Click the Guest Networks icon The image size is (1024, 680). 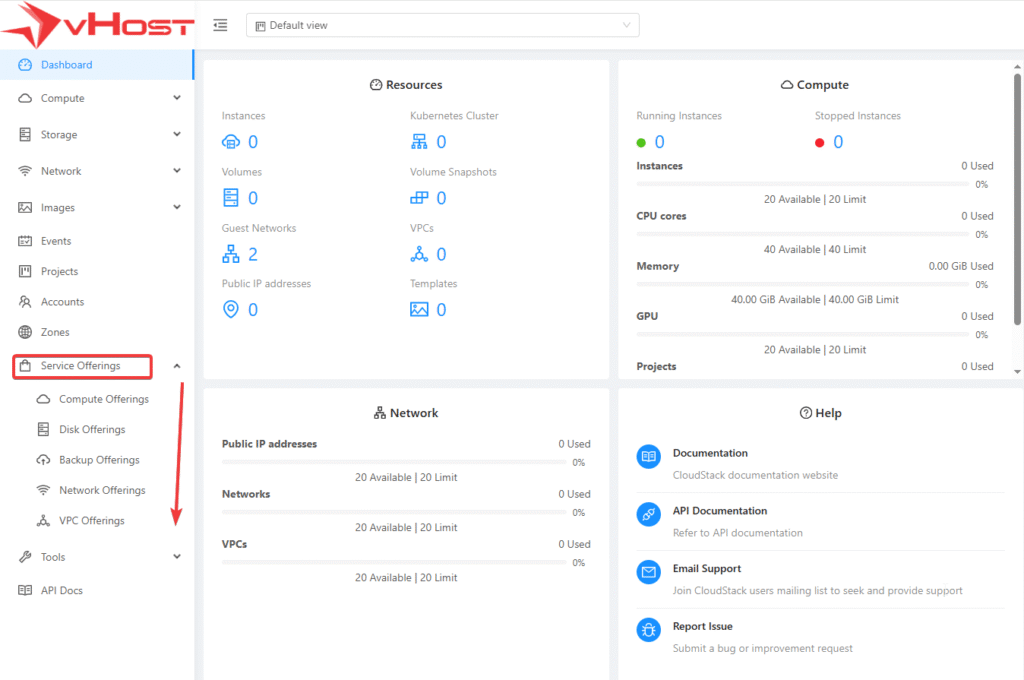click(x=231, y=254)
